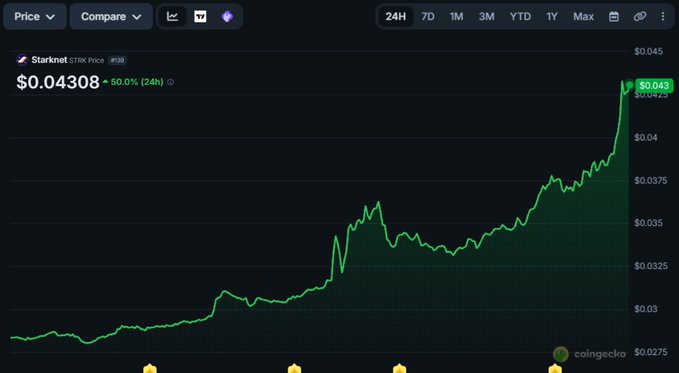
Task: Click the Starknet logo icon
Action: click(22, 60)
